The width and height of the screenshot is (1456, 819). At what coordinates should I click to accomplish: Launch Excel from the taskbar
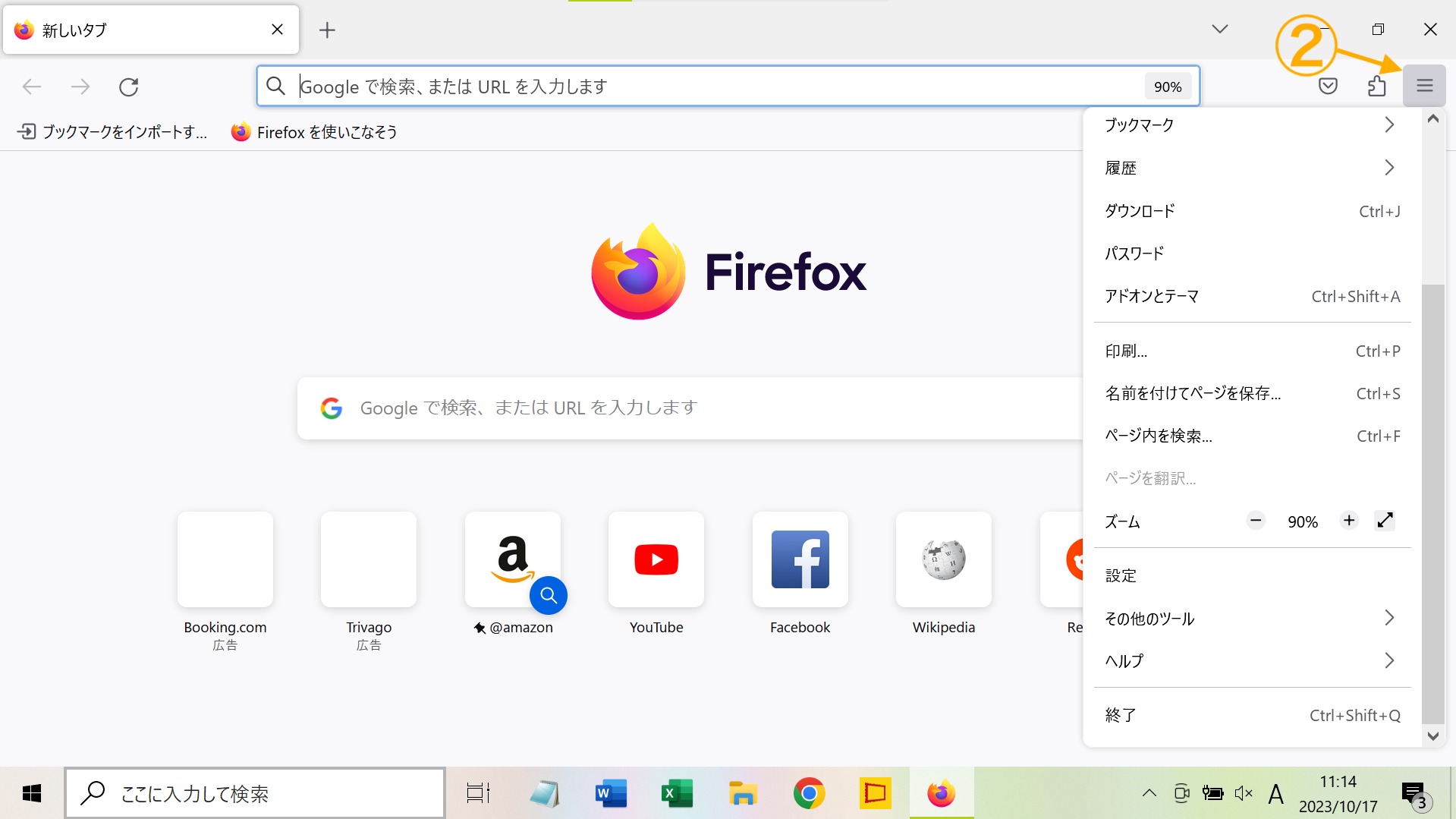tap(677, 793)
